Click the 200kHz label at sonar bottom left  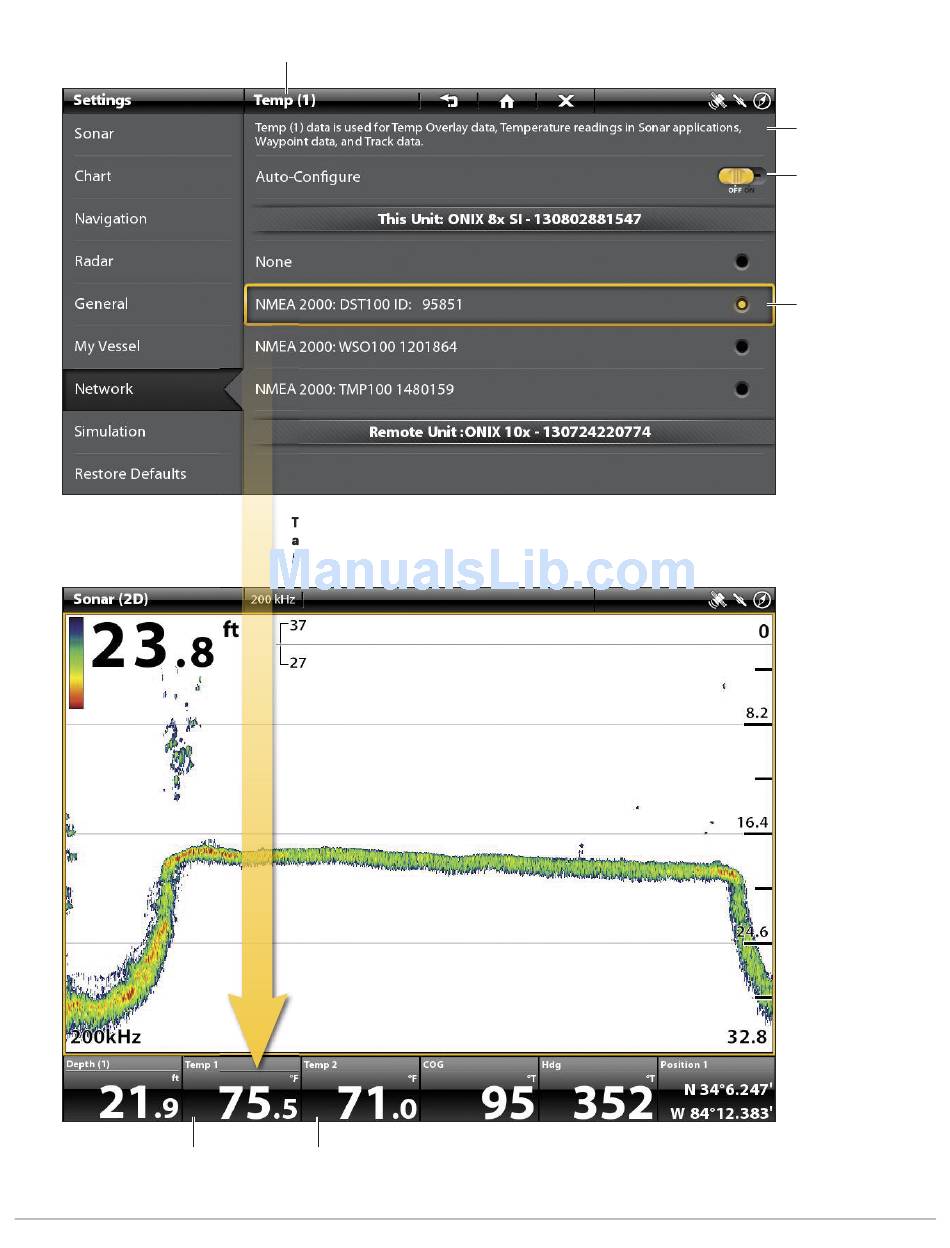[x=105, y=1037]
